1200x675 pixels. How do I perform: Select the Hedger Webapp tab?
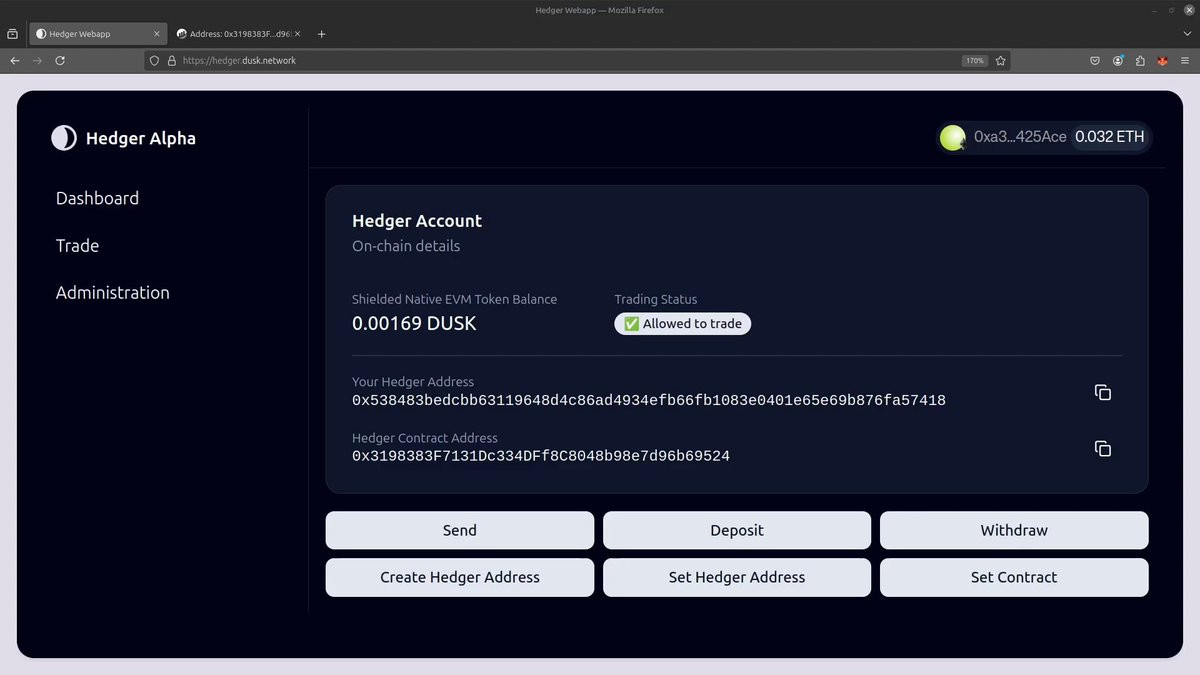click(98, 34)
